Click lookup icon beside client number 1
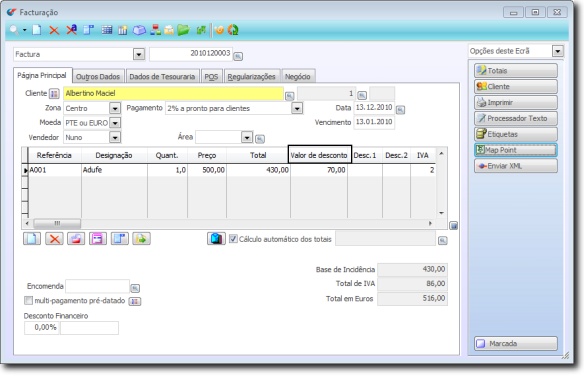This screenshot has height=376, width=584. (x=362, y=95)
